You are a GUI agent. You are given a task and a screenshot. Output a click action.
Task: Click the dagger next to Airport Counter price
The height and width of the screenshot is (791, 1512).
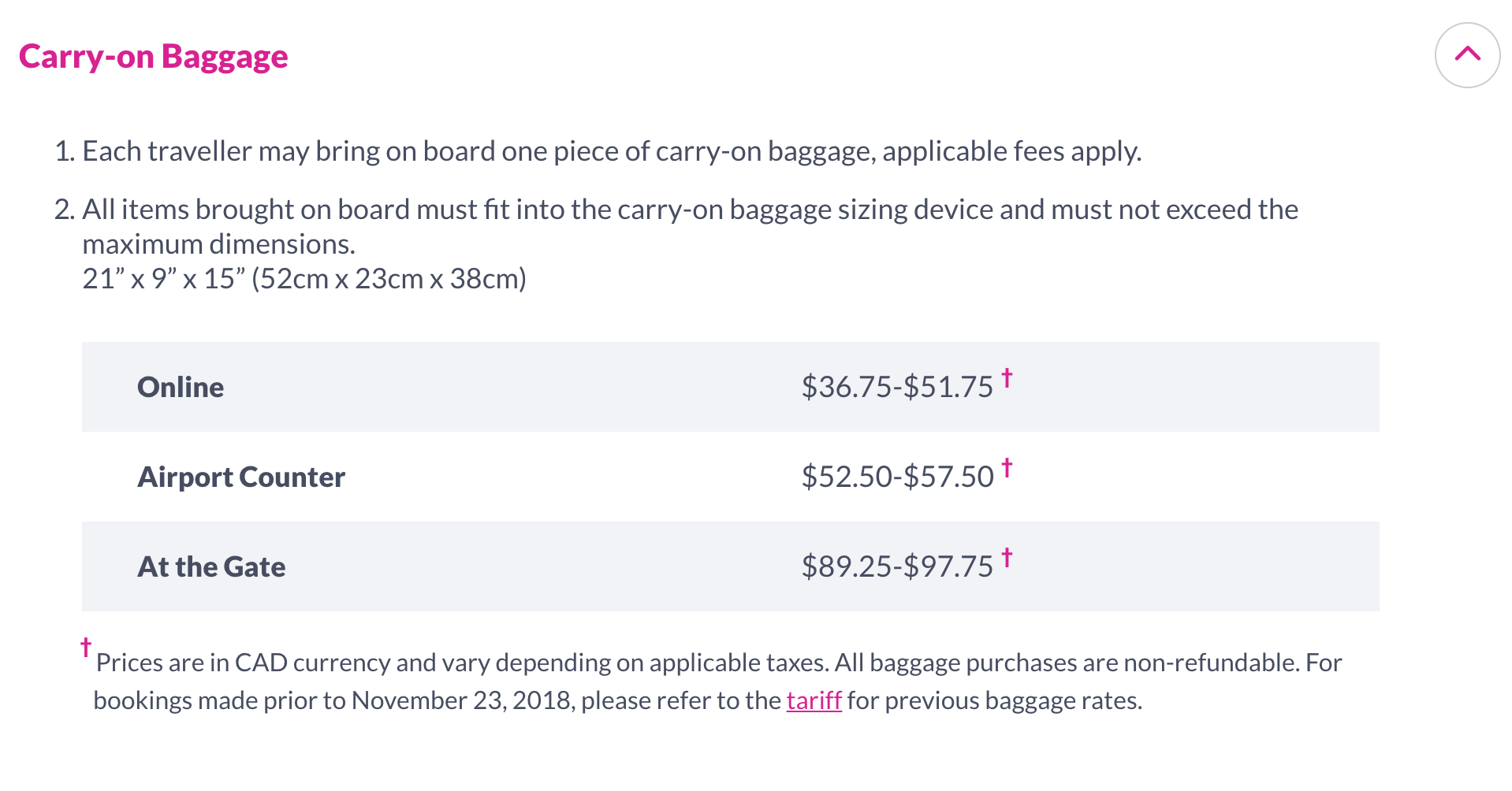tap(1007, 468)
